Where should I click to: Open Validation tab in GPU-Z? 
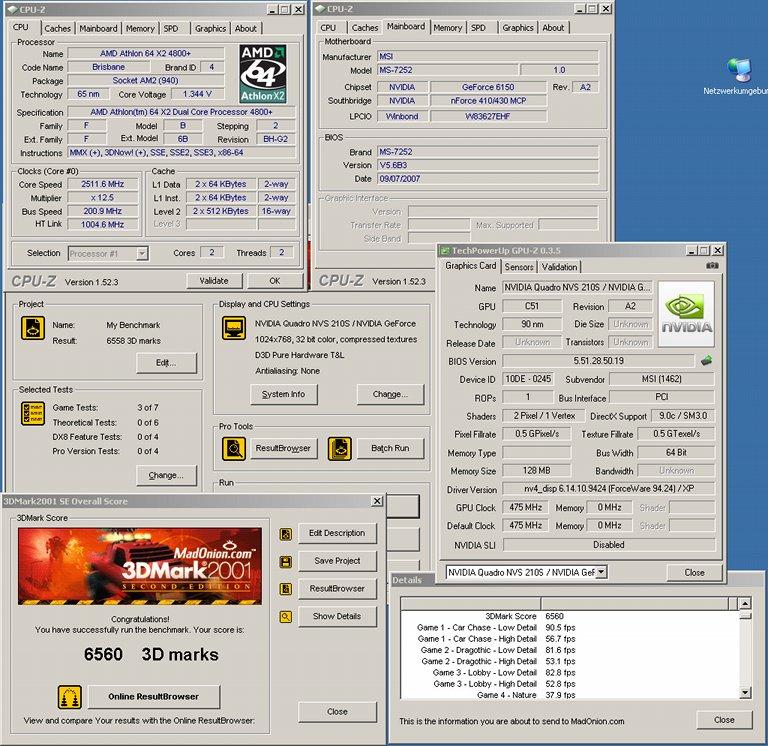(559, 267)
